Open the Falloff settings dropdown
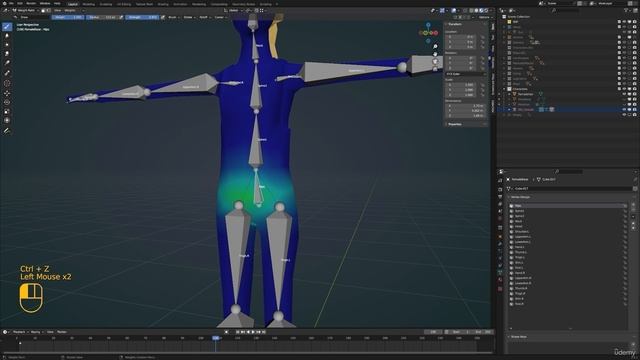Screen dimensions: 640x360 point(204,17)
